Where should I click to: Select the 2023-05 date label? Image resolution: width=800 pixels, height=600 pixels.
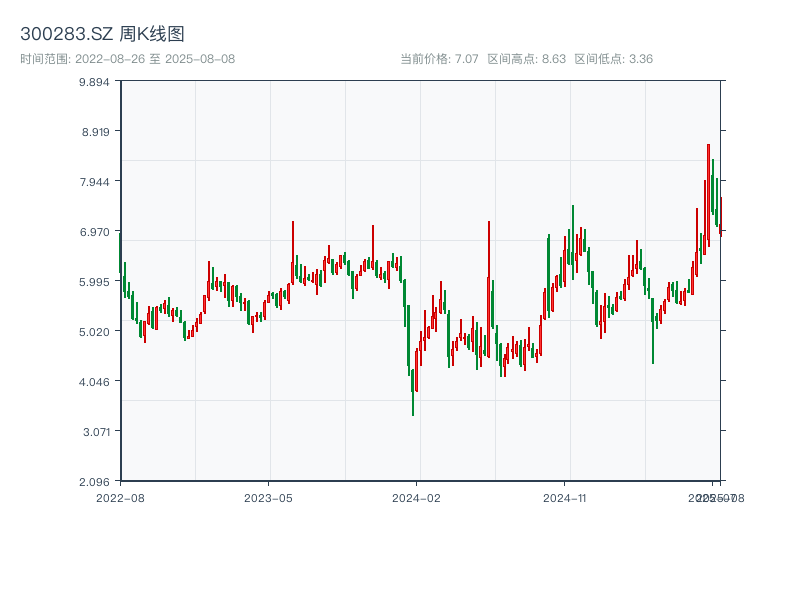click(x=268, y=497)
